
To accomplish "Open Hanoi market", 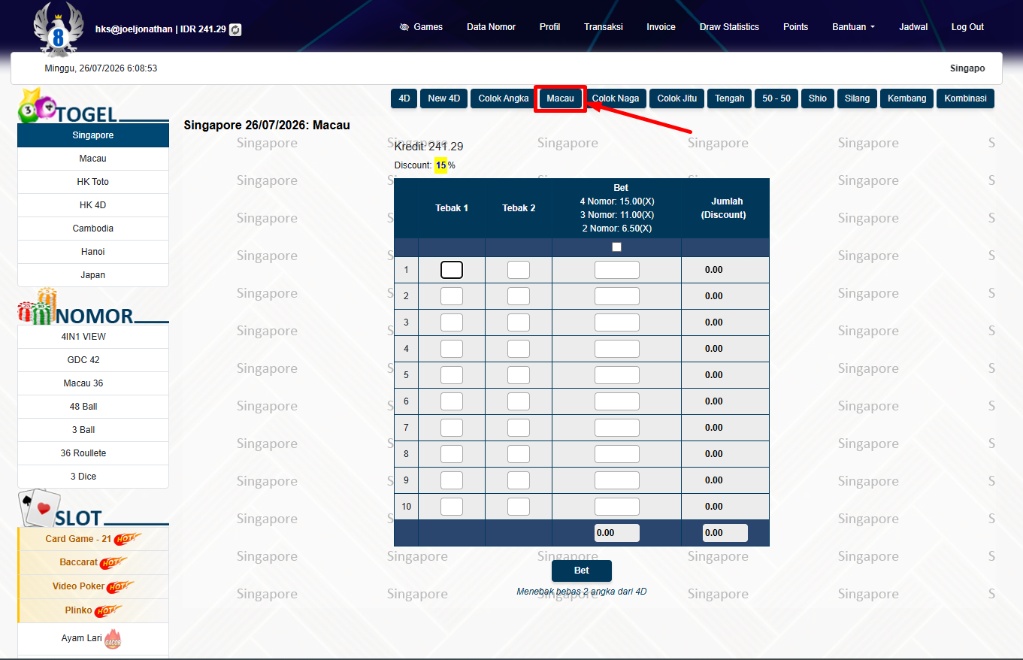I will tap(93, 252).
